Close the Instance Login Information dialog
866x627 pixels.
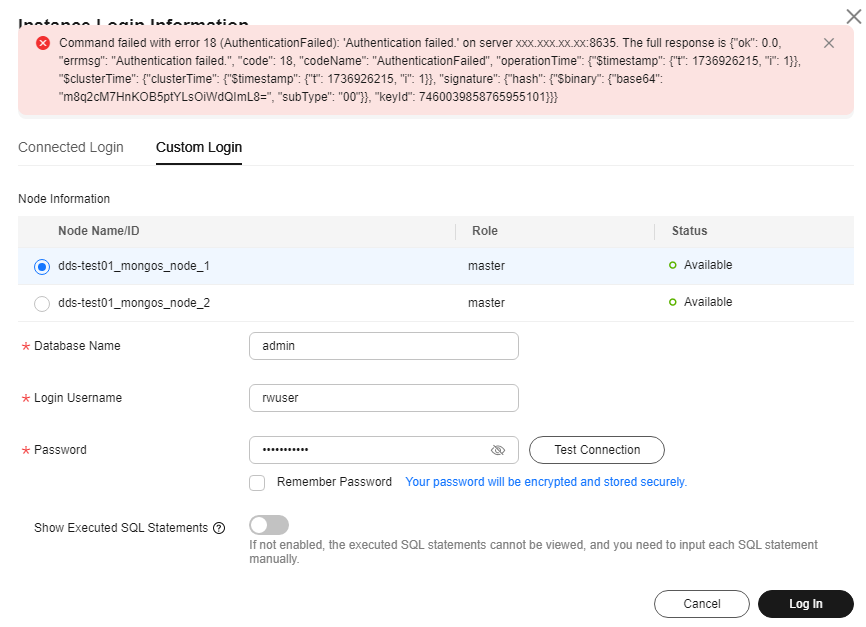(x=853, y=12)
